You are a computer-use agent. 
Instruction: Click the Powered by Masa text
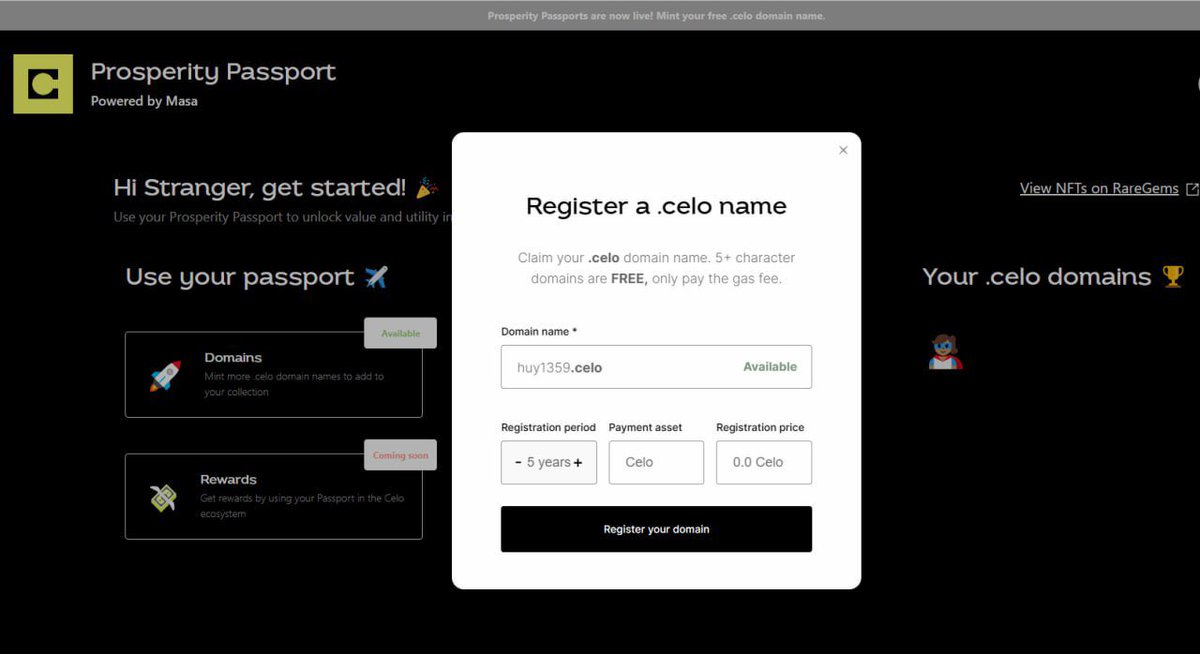tap(144, 101)
